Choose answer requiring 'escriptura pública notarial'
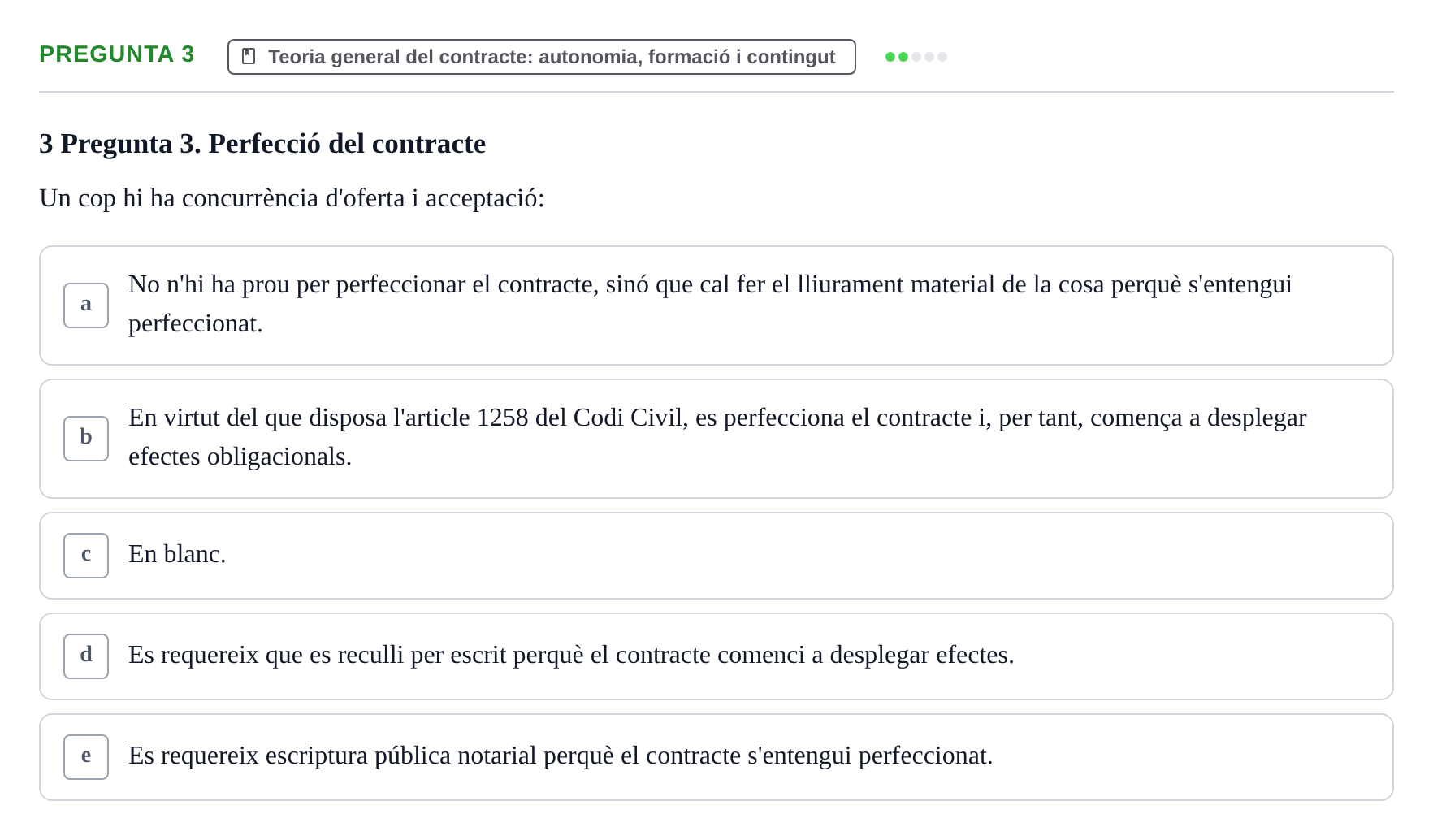This screenshot has height=840, width=1433. coord(716,757)
